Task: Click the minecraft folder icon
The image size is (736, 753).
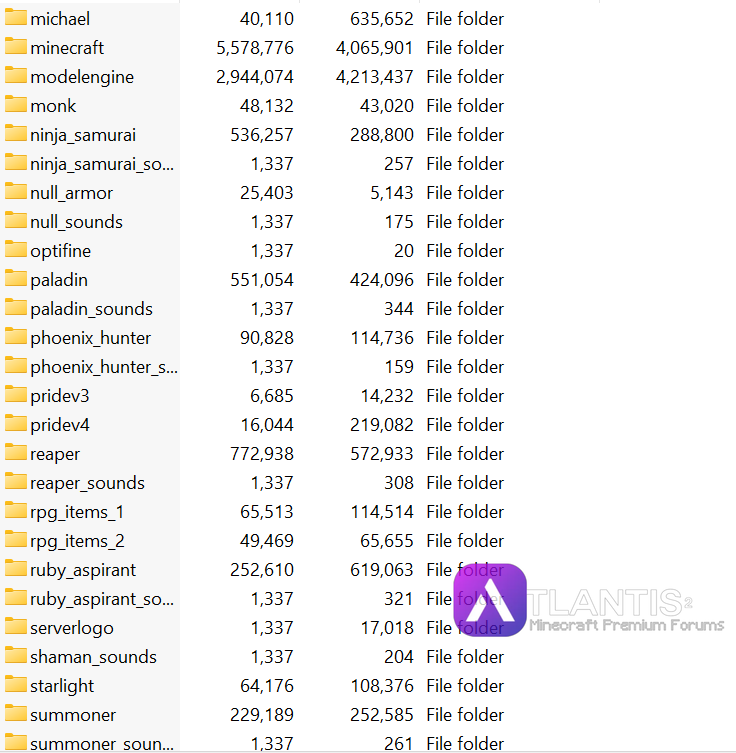Action: click(x=16, y=47)
